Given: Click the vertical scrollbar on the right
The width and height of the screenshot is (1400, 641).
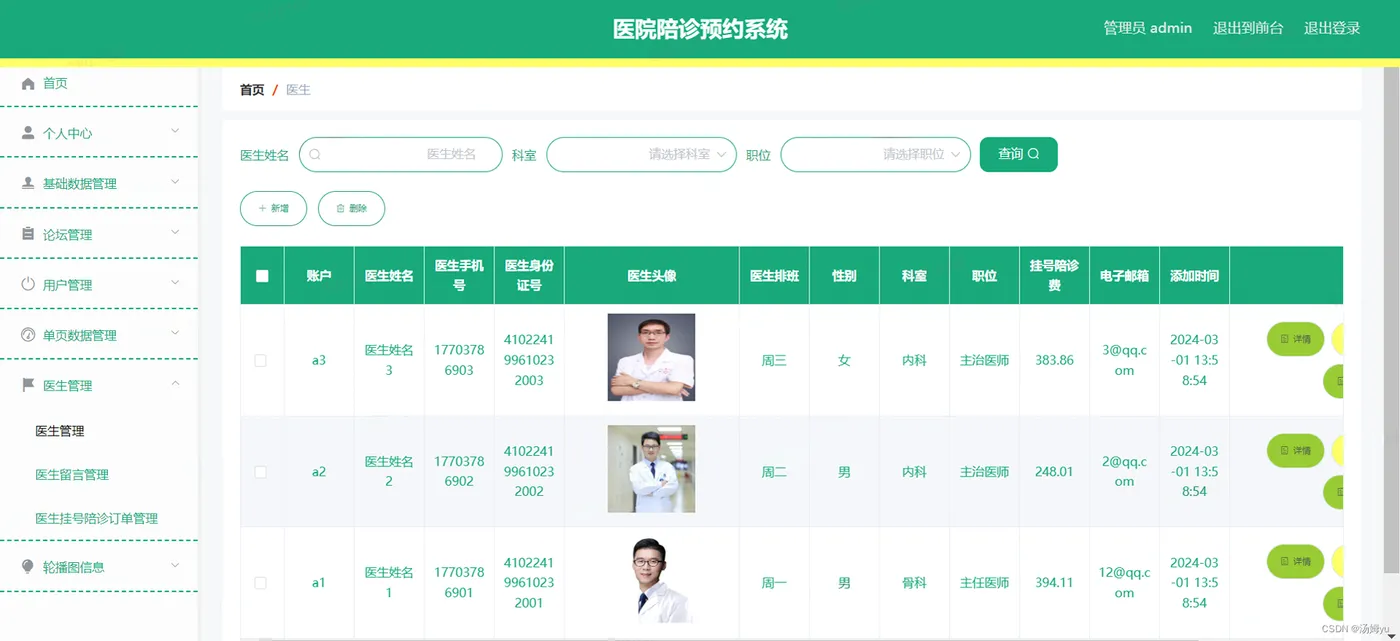Looking at the screenshot, I should click(x=1391, y=320).
